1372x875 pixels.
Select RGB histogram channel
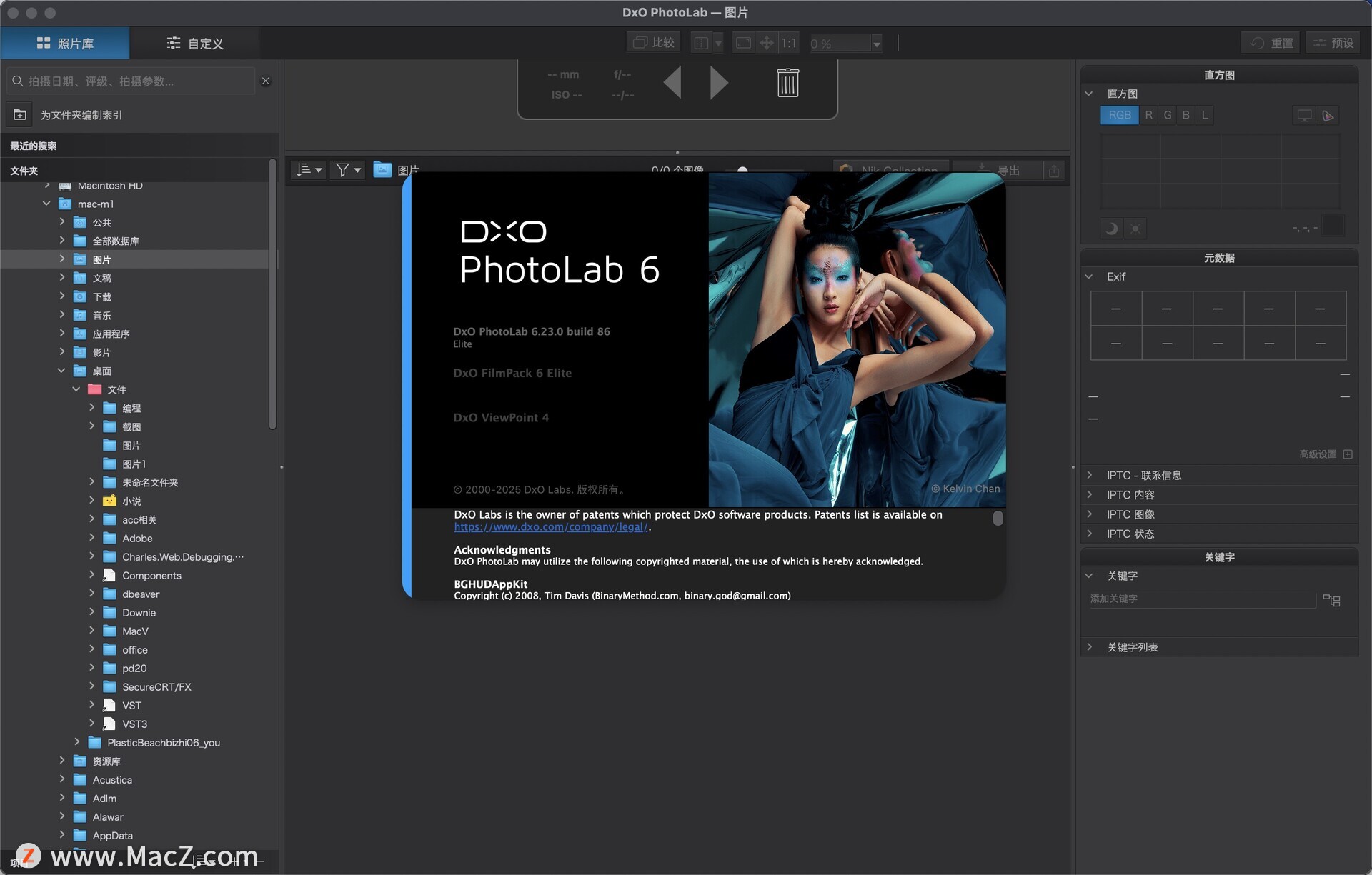[1120, 115]
